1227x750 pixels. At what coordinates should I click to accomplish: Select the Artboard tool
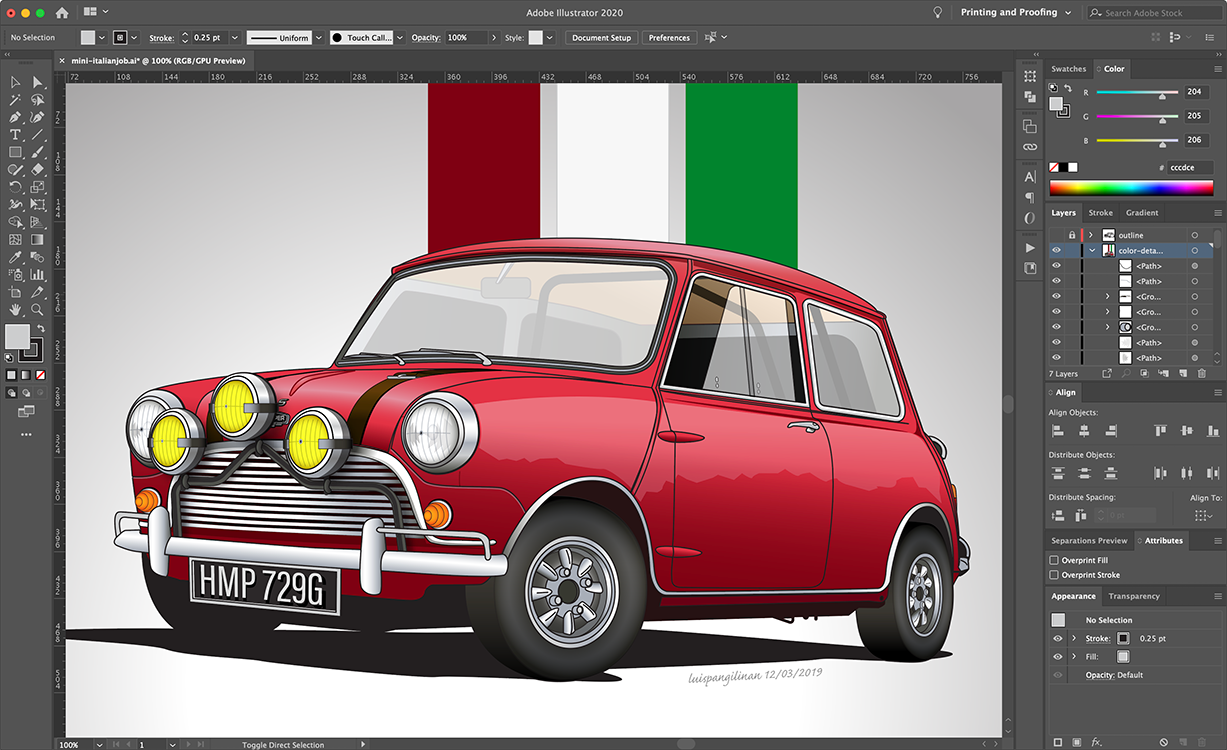click(15, 292)
